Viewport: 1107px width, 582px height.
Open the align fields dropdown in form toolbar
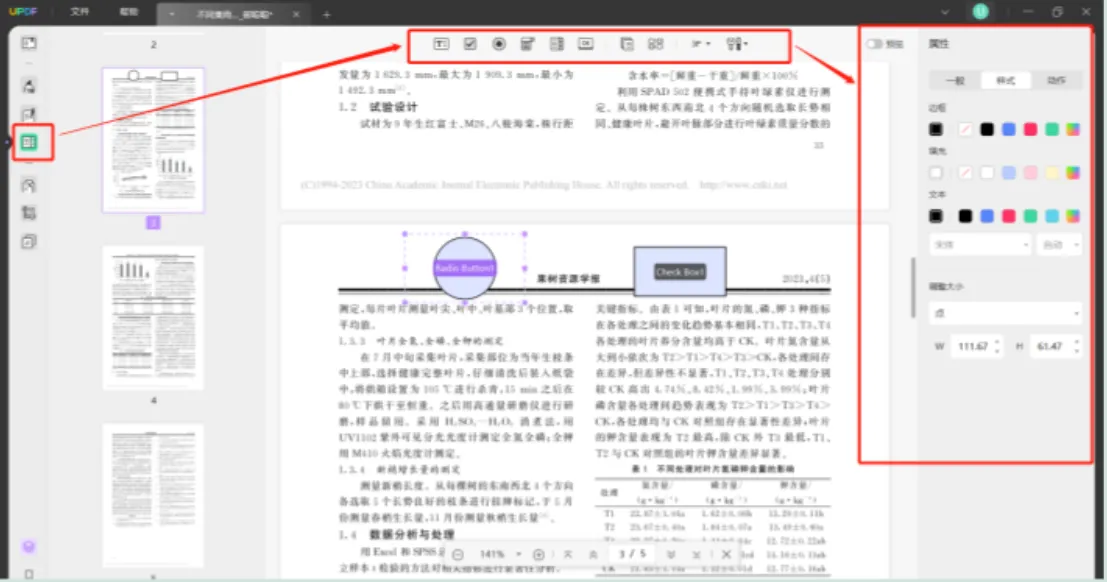(x=700, y=44)
